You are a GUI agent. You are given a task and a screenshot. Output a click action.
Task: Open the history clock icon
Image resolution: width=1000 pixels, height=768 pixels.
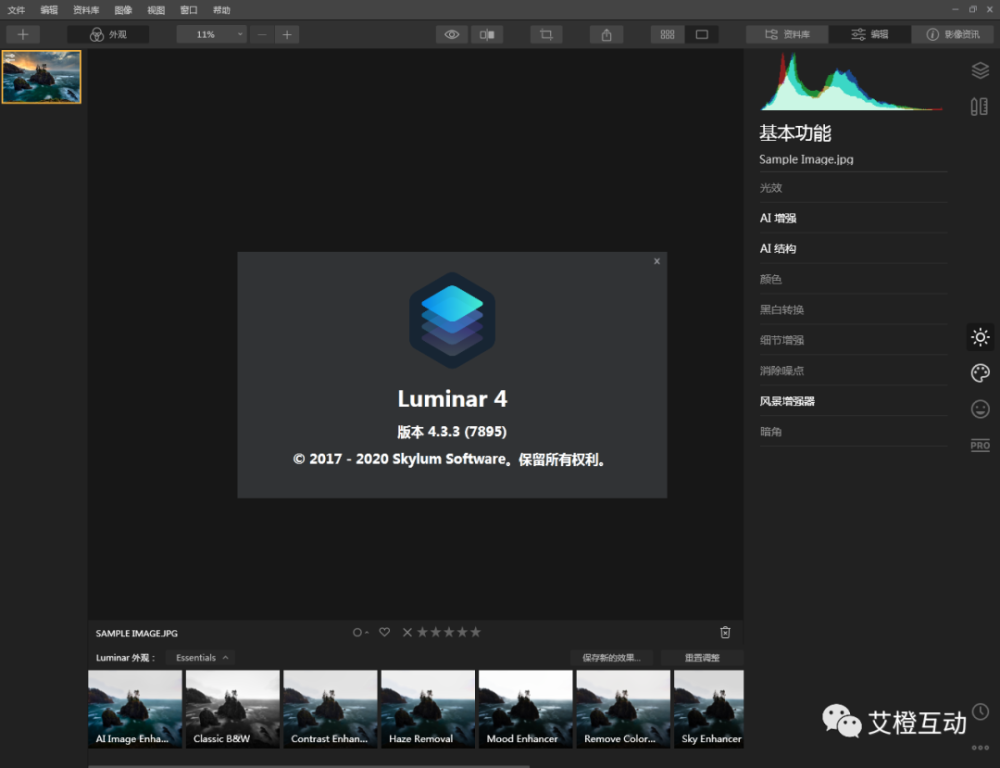[x=980, y=711]
